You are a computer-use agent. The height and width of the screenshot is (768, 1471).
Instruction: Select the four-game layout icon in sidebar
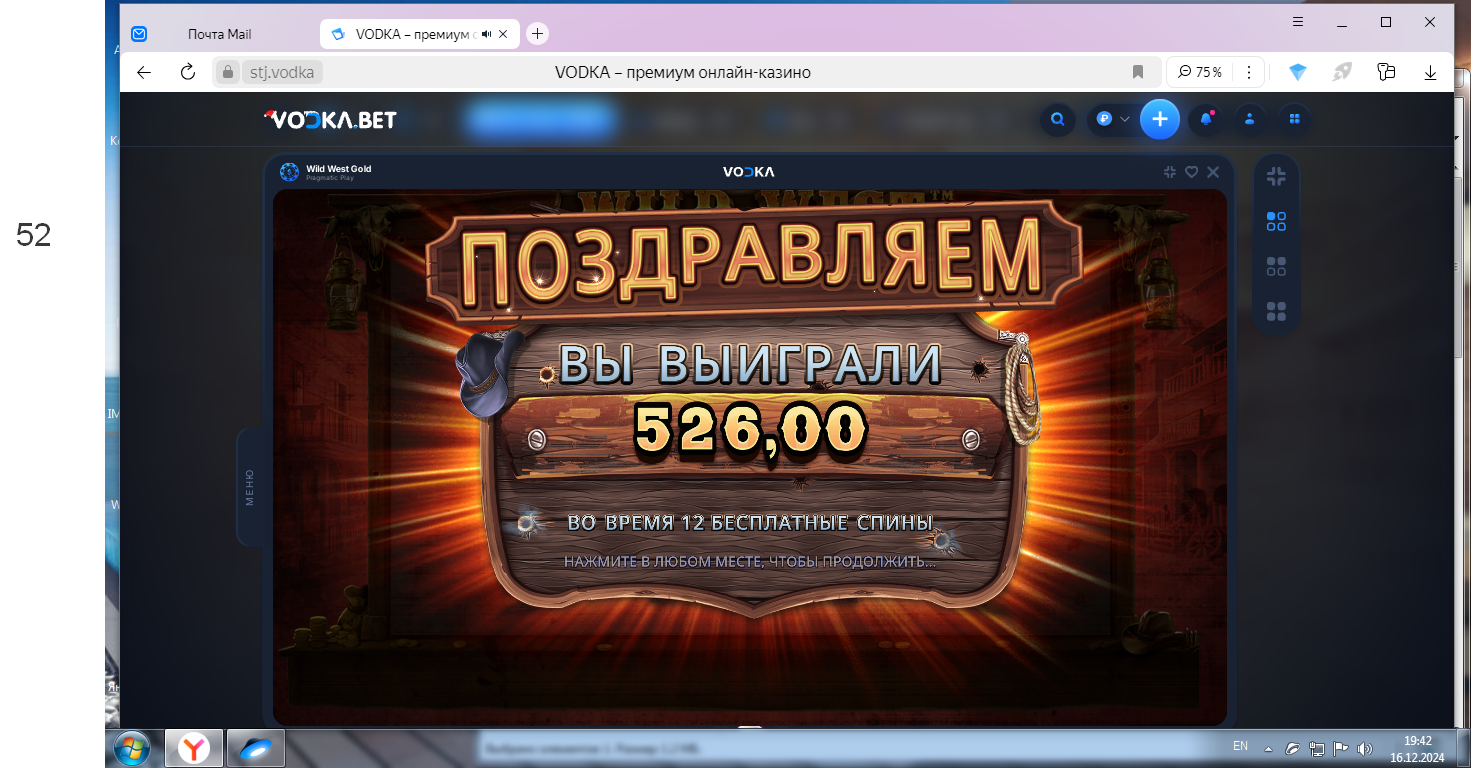pyautogui.click(x=1276, y=311)
